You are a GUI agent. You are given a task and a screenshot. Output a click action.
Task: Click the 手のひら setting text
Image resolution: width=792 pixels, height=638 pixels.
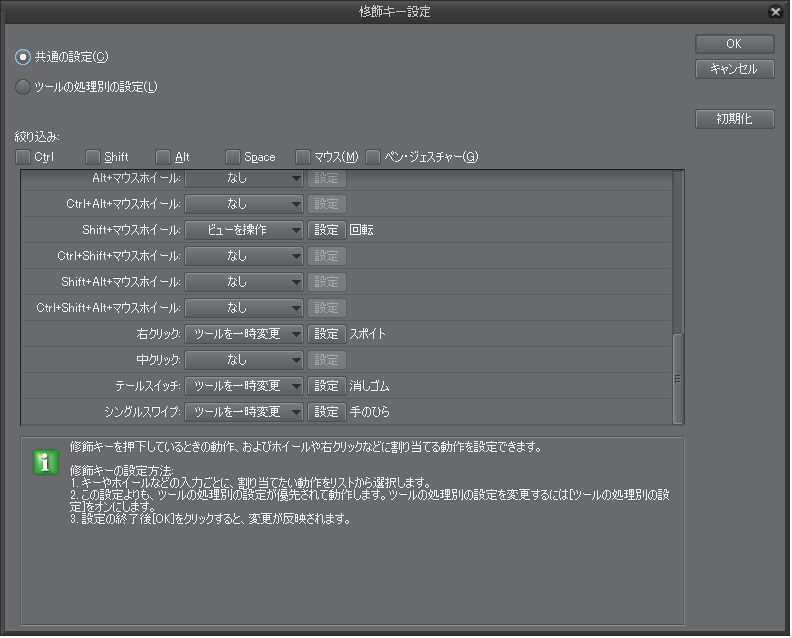[369, 412]
